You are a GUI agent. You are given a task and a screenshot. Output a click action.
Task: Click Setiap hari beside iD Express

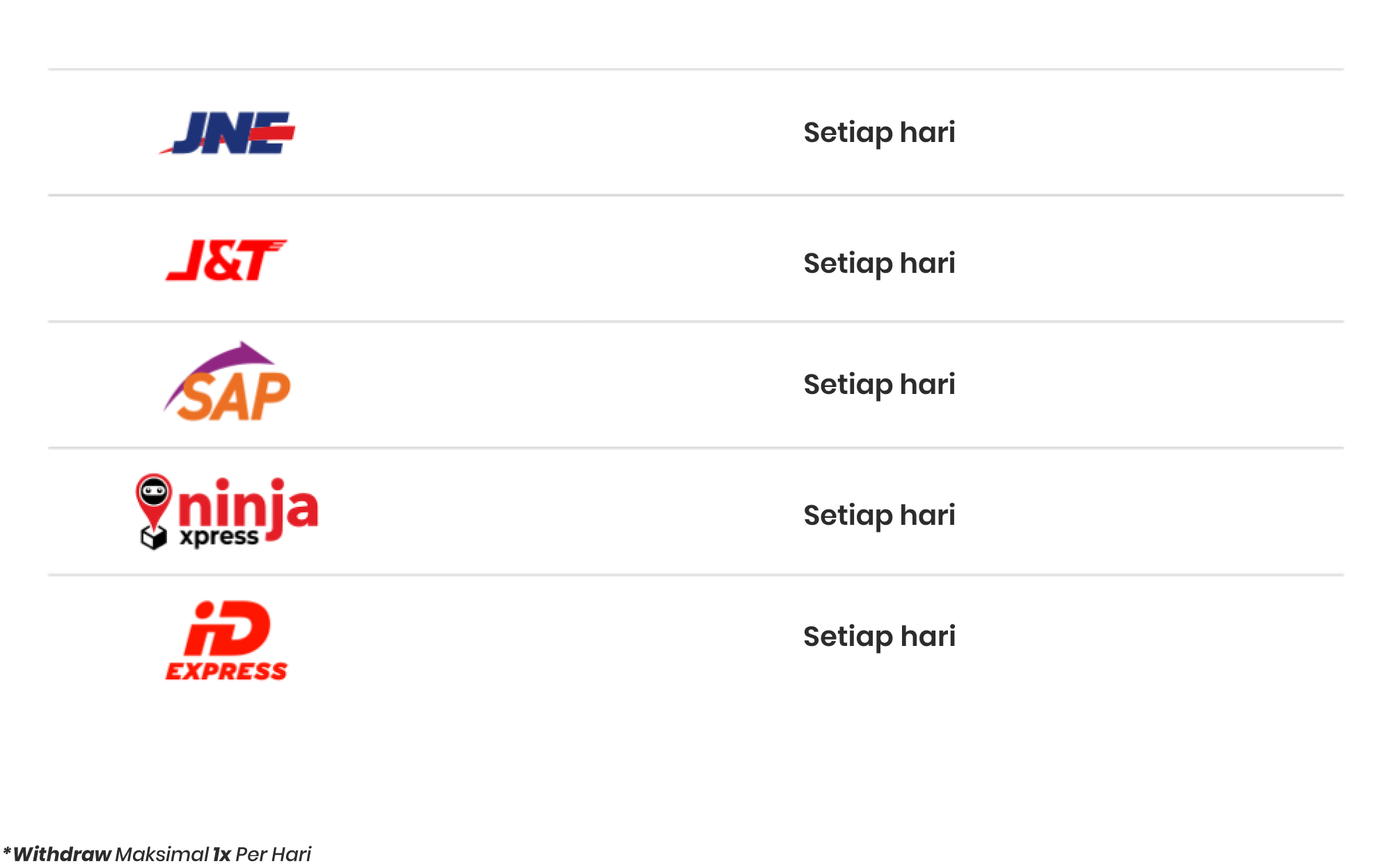click(879, 636)
